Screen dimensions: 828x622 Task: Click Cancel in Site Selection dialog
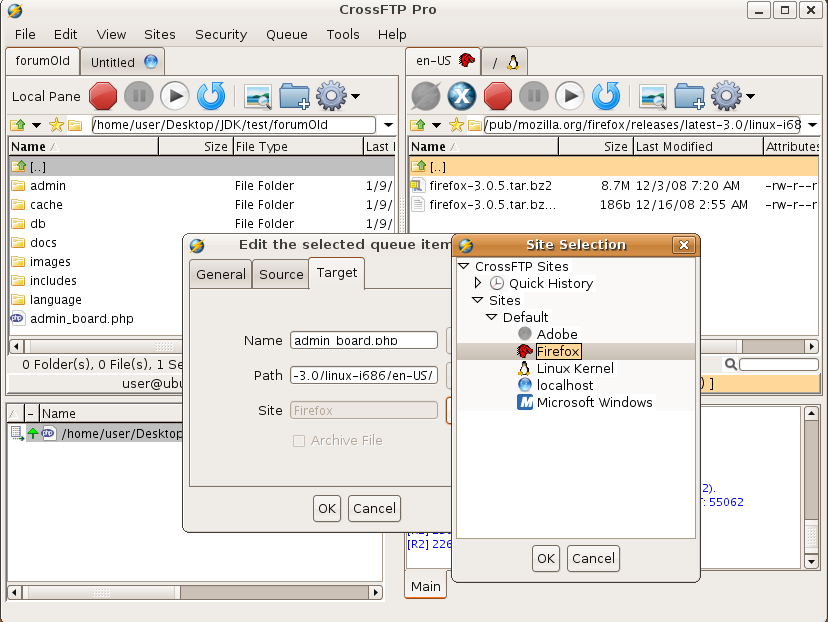click(x=593, y=559)
